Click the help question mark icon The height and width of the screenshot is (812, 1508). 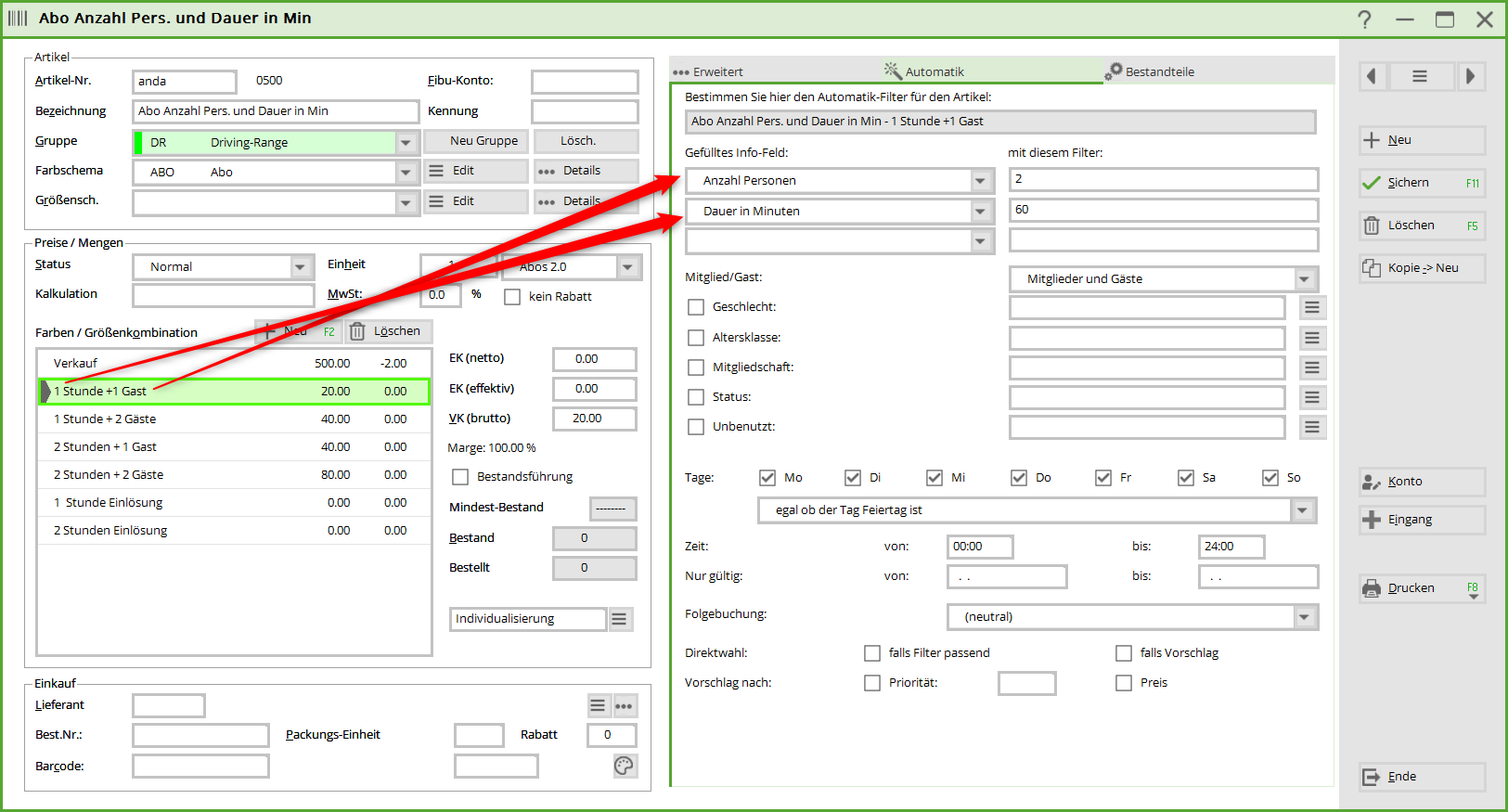click(1364, 19)
